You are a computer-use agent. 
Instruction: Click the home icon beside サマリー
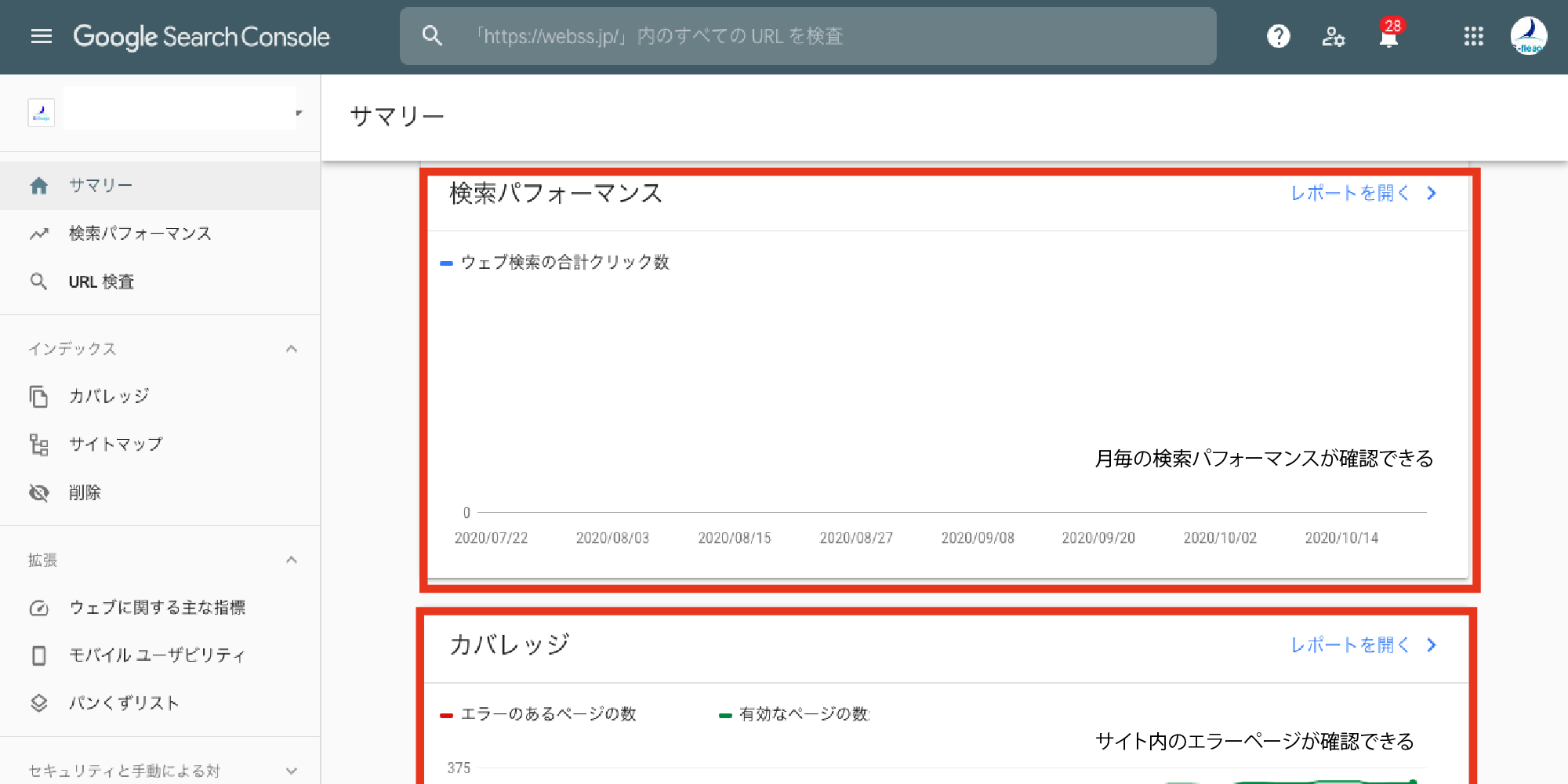click(x=39, y=186)
